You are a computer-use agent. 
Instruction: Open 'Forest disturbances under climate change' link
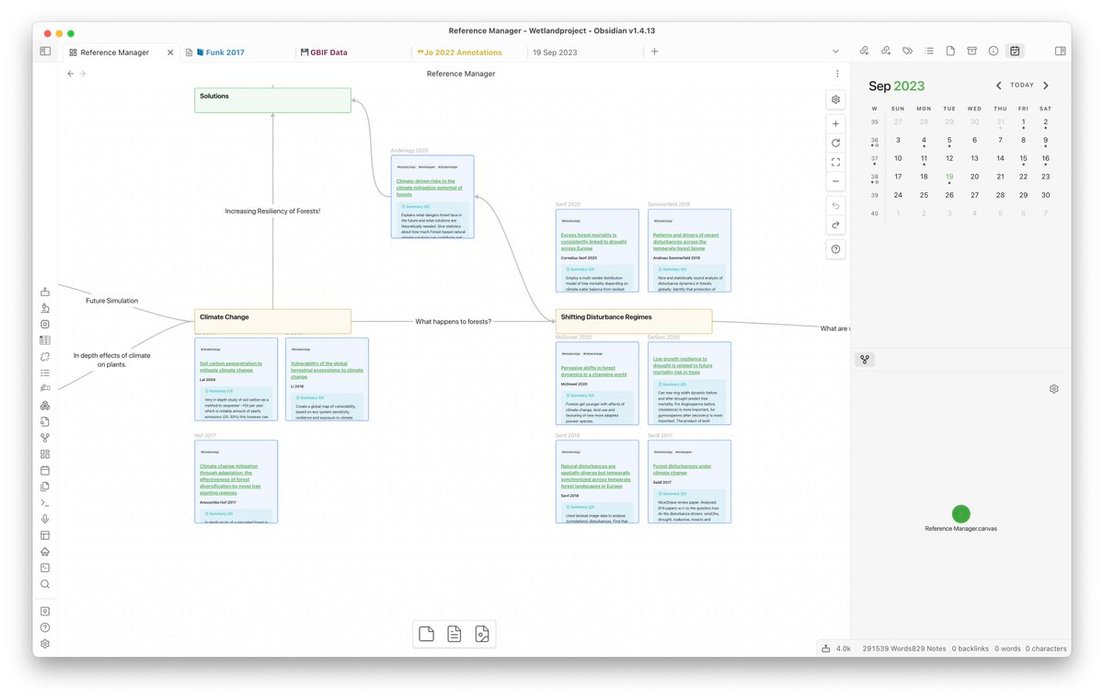pos(682,470)
